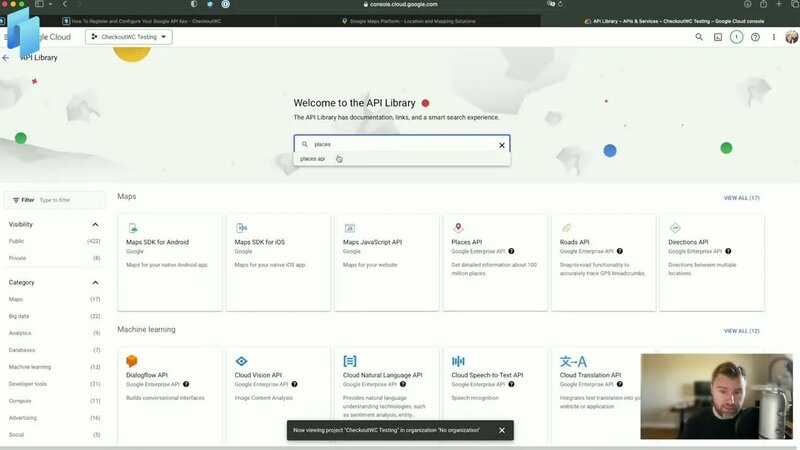800x450 pixels.
Task: Toggle the browser sidebar button
Action: [39, 4]
